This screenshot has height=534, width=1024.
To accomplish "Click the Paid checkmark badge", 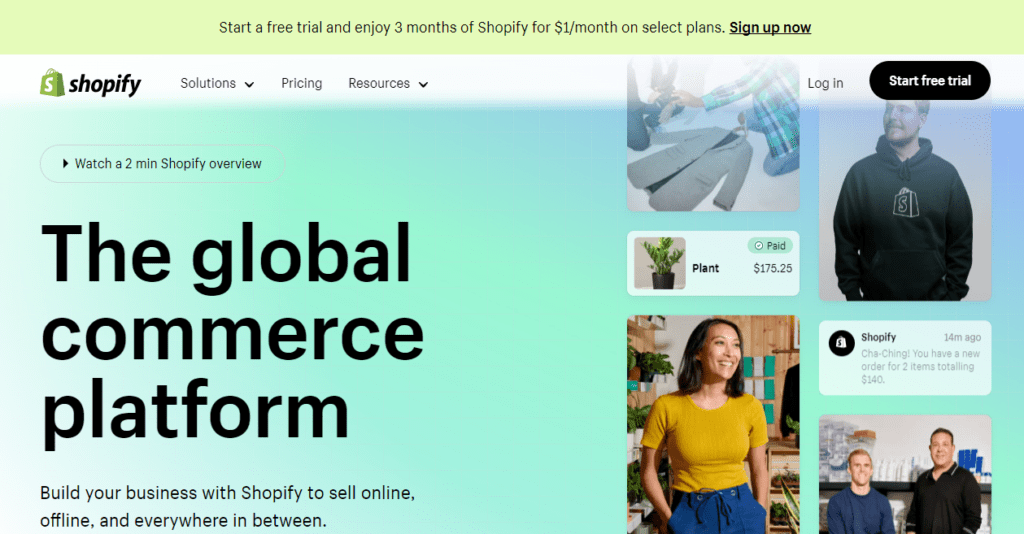I will [770, 246].
